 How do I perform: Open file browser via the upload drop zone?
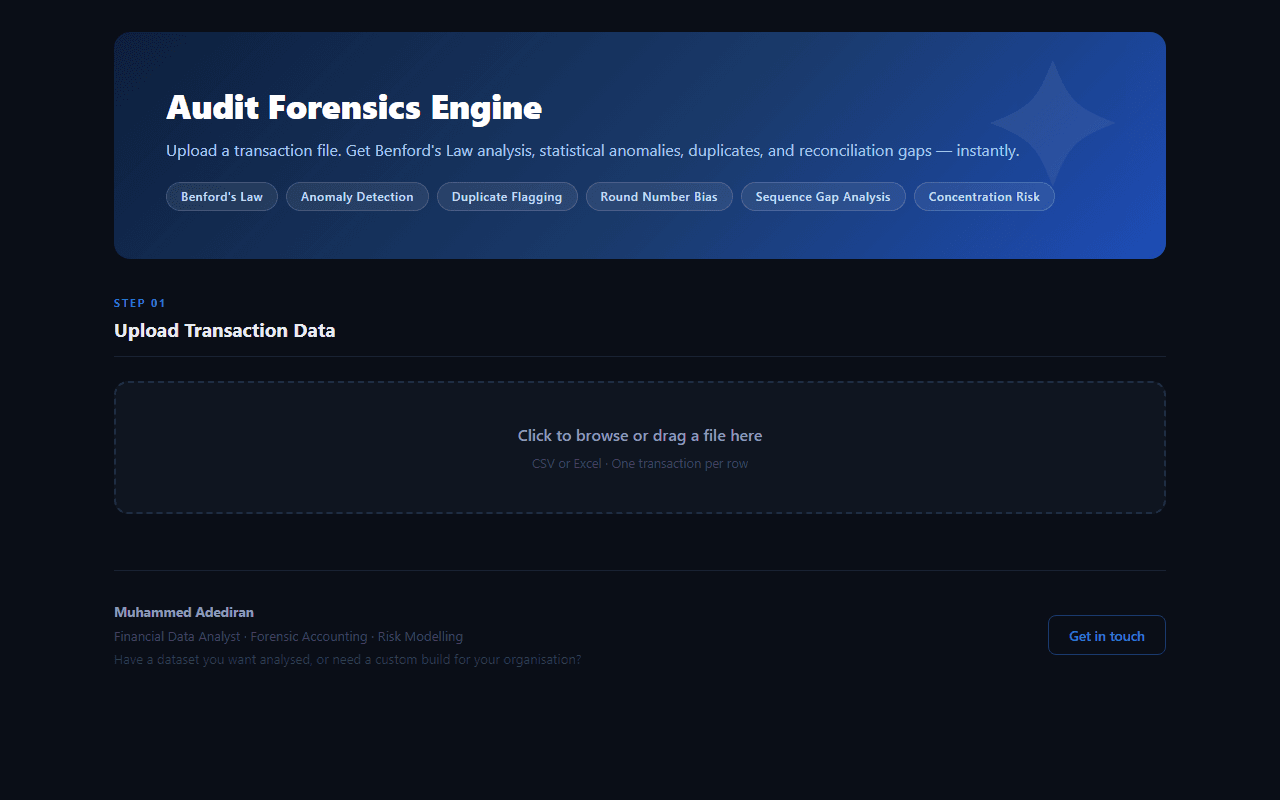tap(640, 448)
